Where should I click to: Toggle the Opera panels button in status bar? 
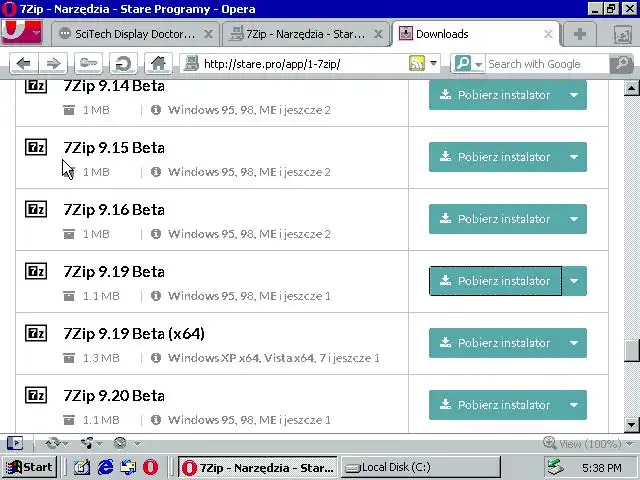click(15, 443)
